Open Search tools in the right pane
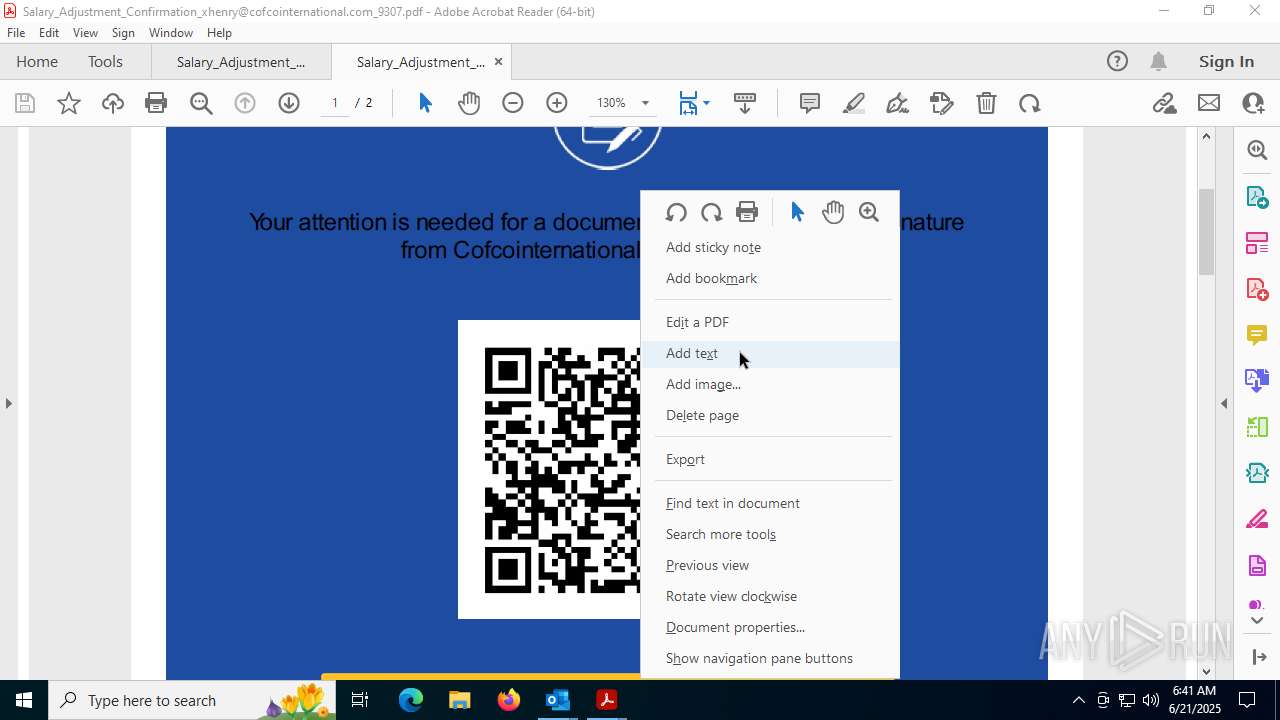The image size is (1280, 720). 1257,150
